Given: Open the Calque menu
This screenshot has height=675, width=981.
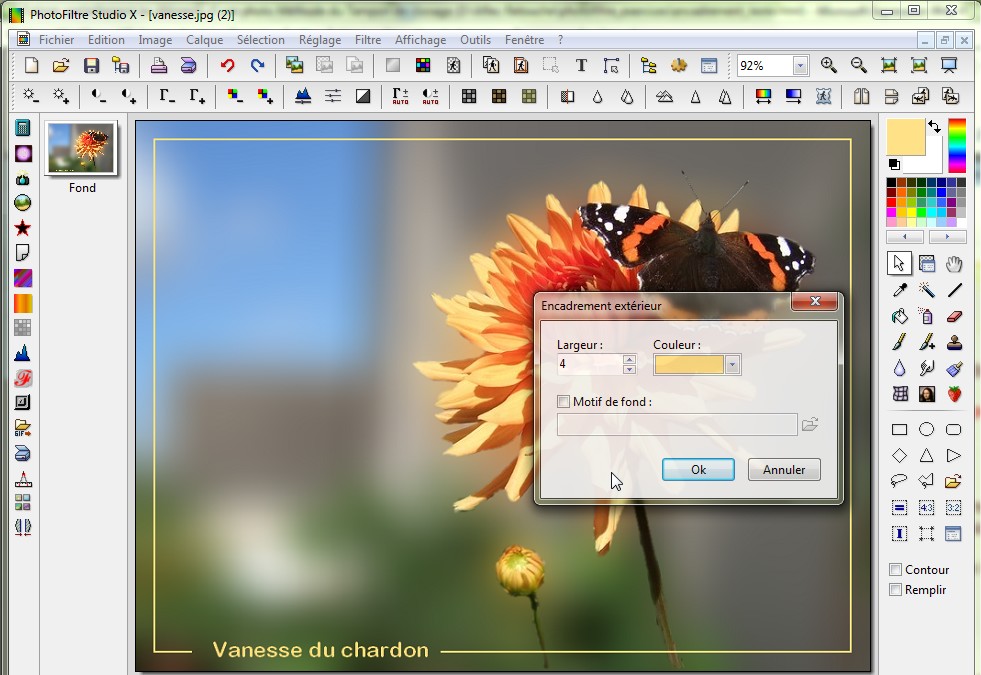Looking at the screenshot, I should pyautogui.click(x=205, y=39).
